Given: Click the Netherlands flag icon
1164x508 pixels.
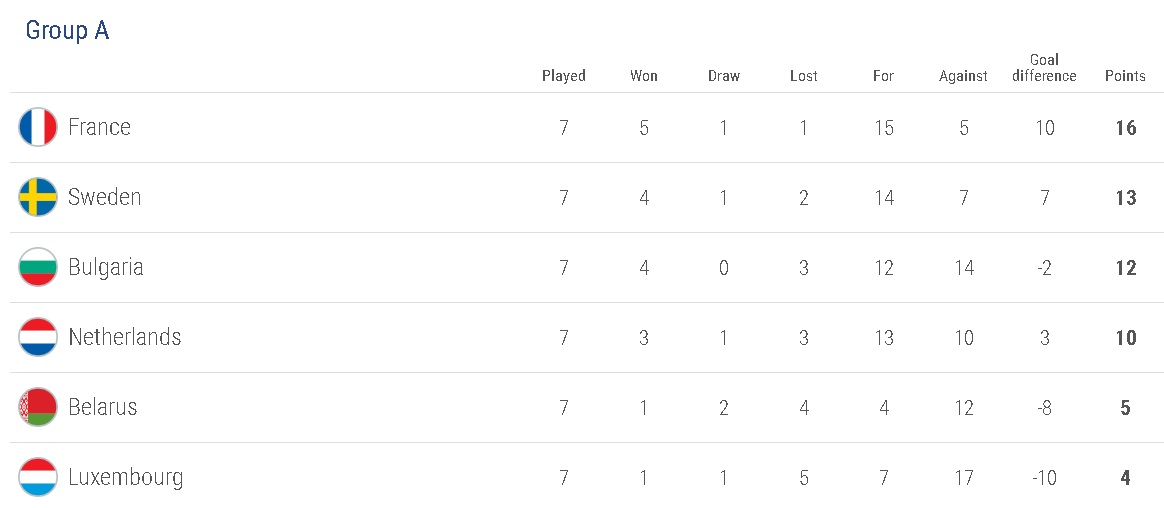Looking at the screenshot, I should tap(38, 338).
